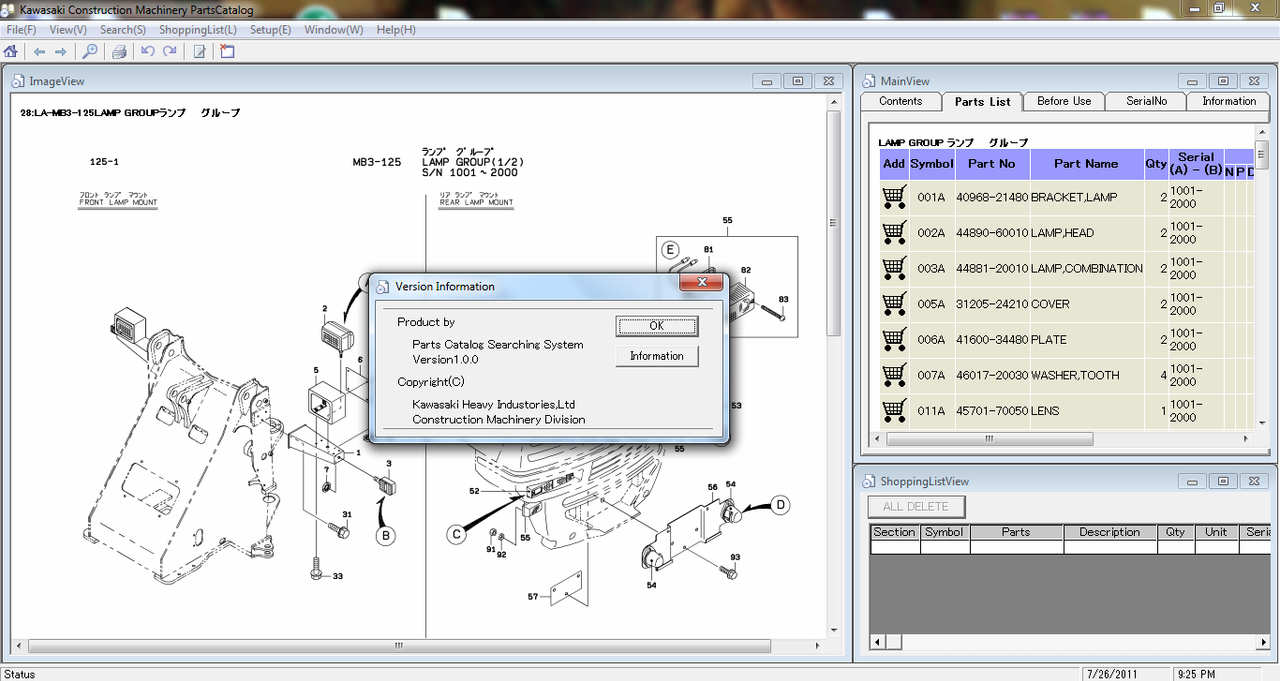
Task: Click part number 40968-21480
Action: click(x=992, y=197)
